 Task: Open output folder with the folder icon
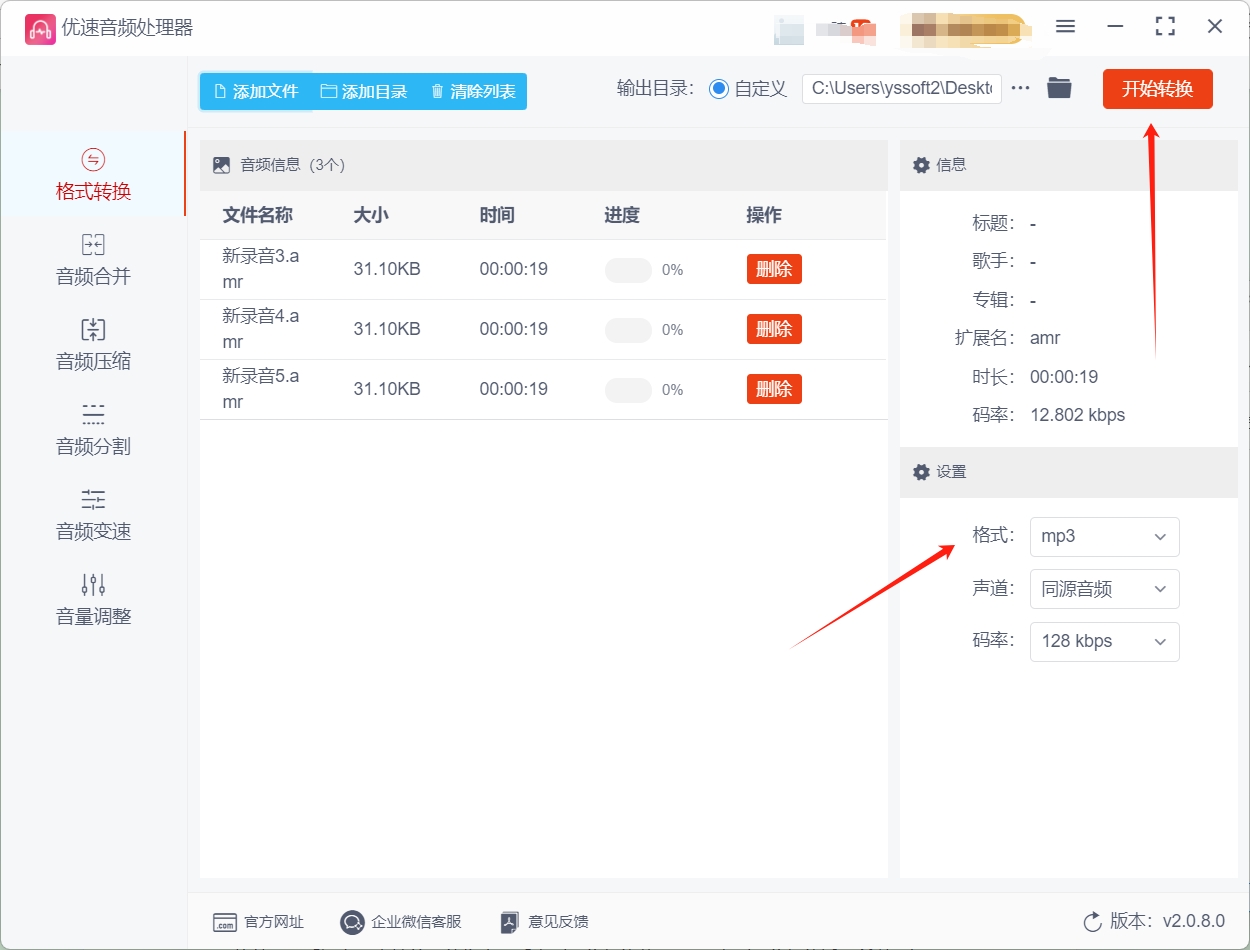(1059, 88)
